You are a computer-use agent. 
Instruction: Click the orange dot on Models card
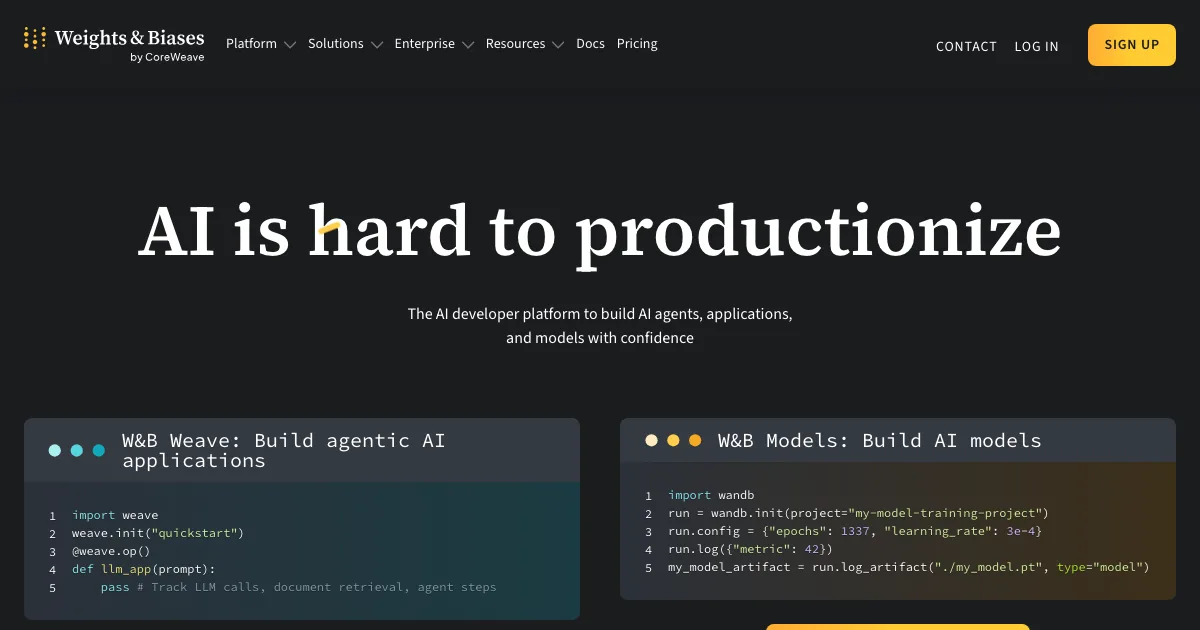click(695, 440)
